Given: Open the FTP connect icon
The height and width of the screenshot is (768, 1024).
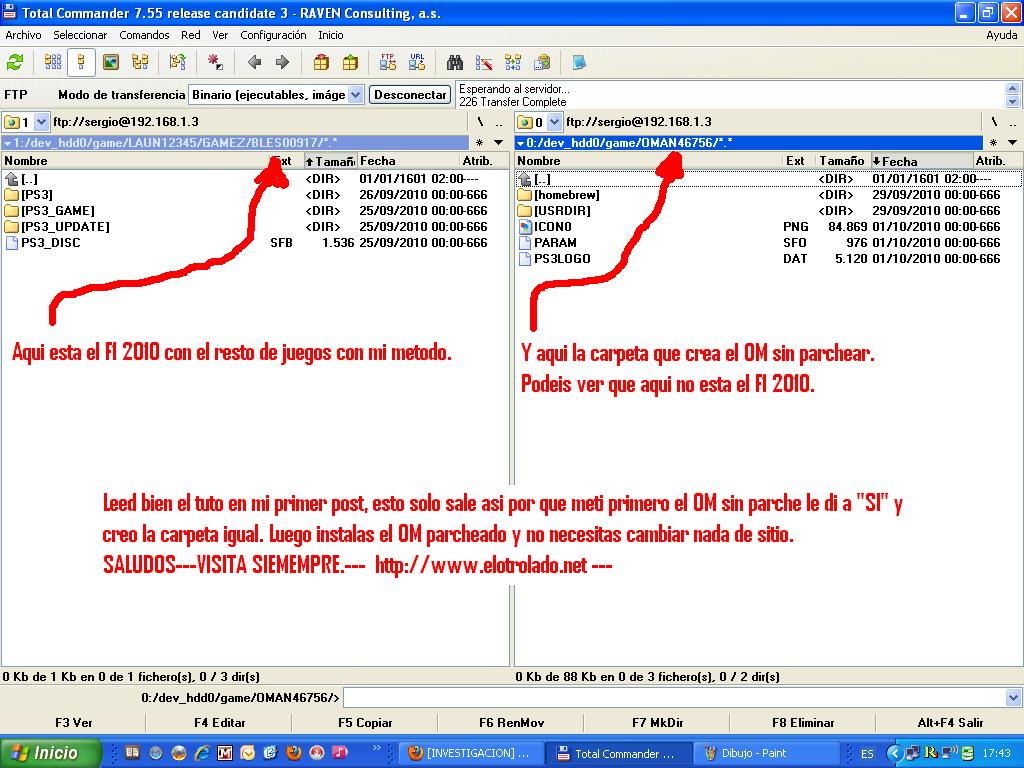Looking at the screenshot, I should pos(388,62).
